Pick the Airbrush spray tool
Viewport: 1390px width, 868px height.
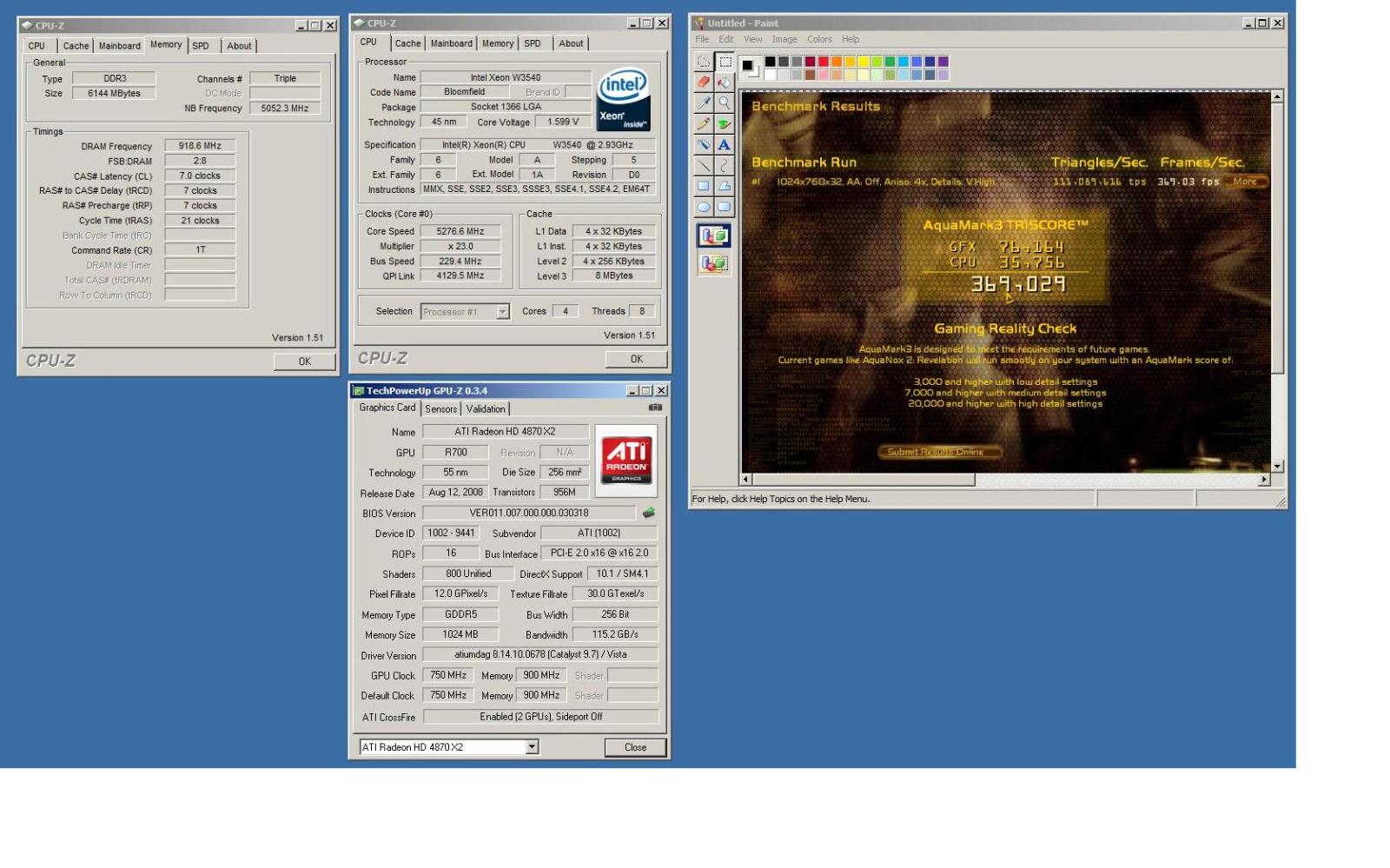(704, 145)
